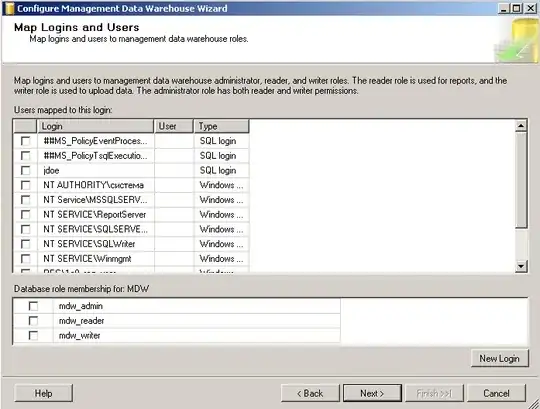Proceed with the Next button
The height and width of the screenshot is (409, 540).
click(x=372, y=393)
